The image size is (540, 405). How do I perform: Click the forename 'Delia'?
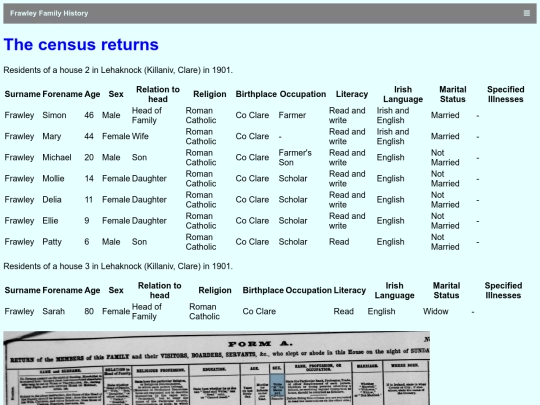click(x=52, y=200)
